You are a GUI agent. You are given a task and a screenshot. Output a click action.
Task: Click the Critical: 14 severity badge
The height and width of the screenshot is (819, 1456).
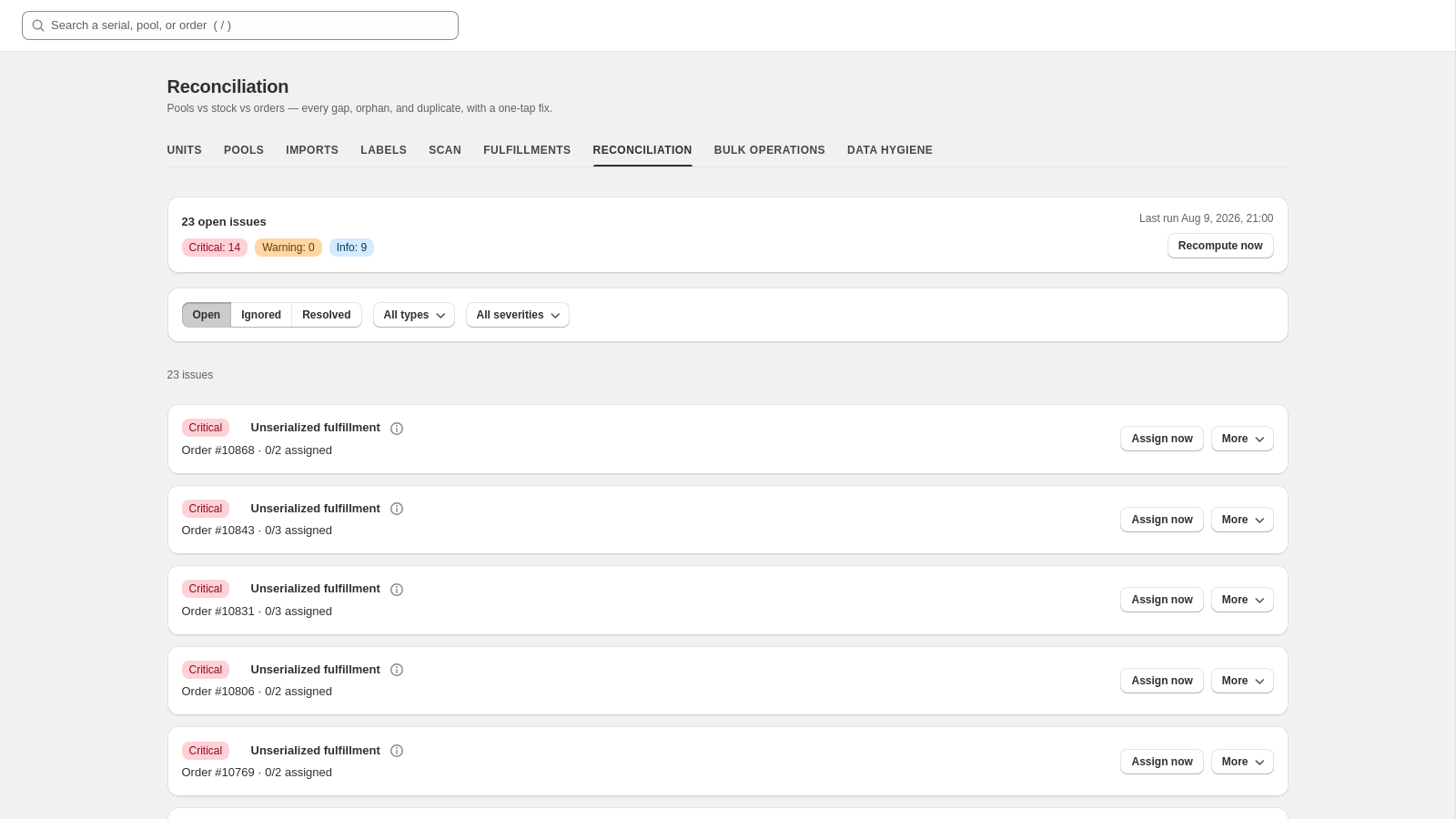point(215,248)
